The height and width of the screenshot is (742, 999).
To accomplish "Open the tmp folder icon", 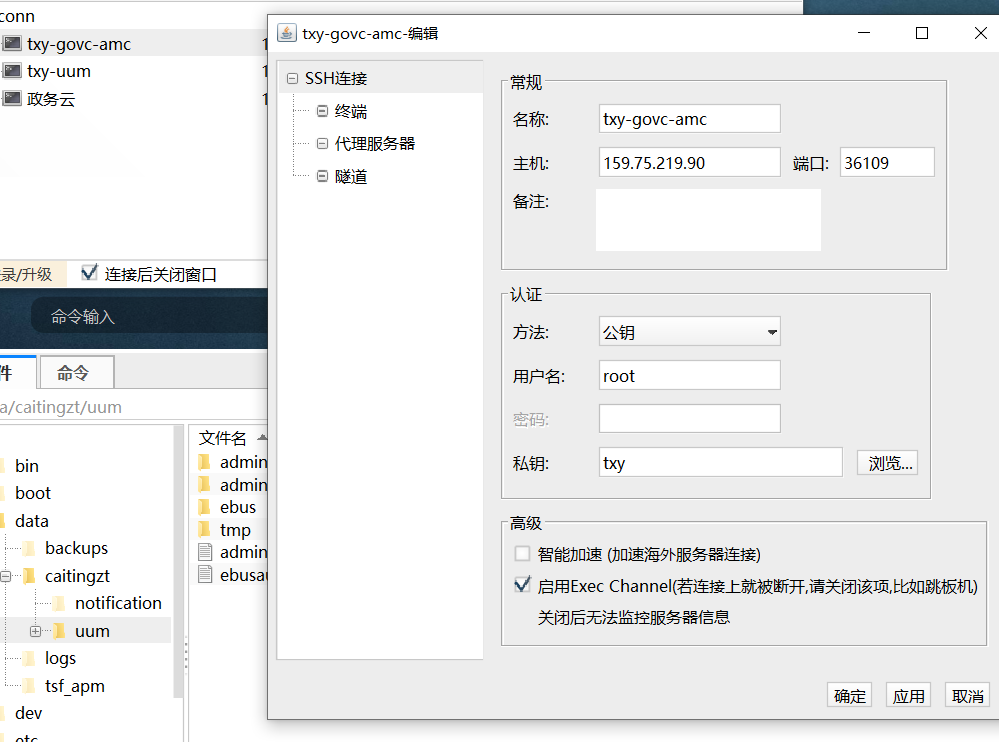I will [203, 530].
